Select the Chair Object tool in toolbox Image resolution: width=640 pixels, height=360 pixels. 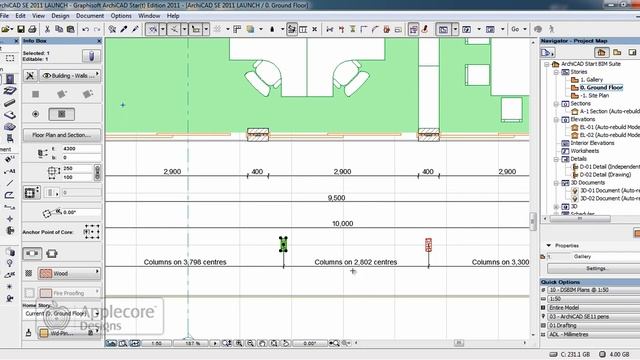(10, 139)
